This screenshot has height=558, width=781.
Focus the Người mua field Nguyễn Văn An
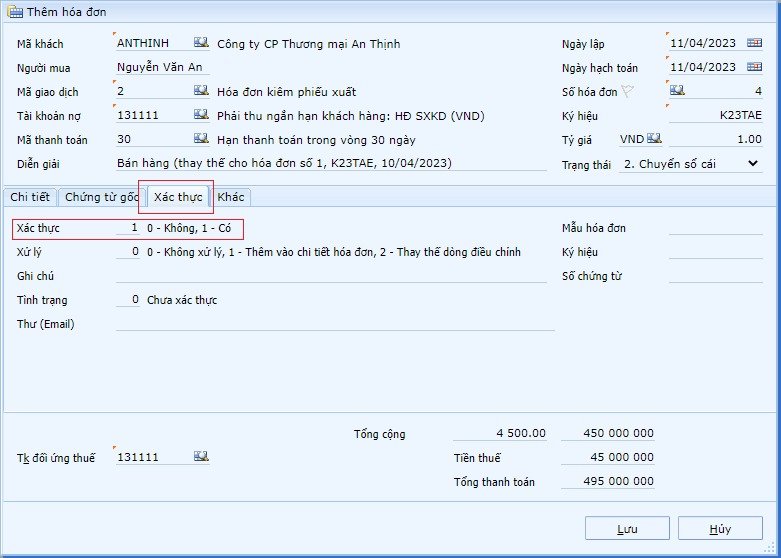coord(163,67)
